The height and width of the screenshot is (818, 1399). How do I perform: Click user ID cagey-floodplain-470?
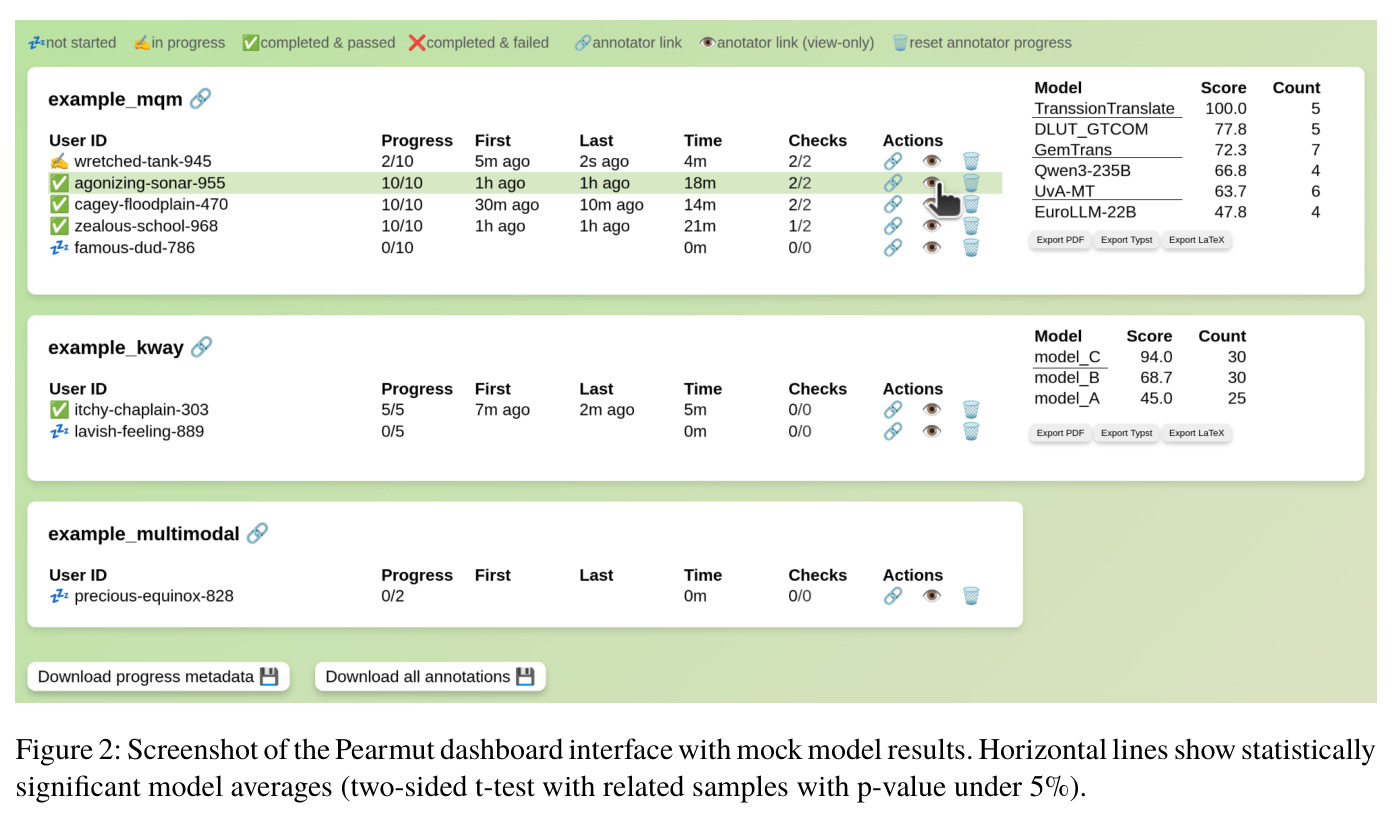click(151, 204)
